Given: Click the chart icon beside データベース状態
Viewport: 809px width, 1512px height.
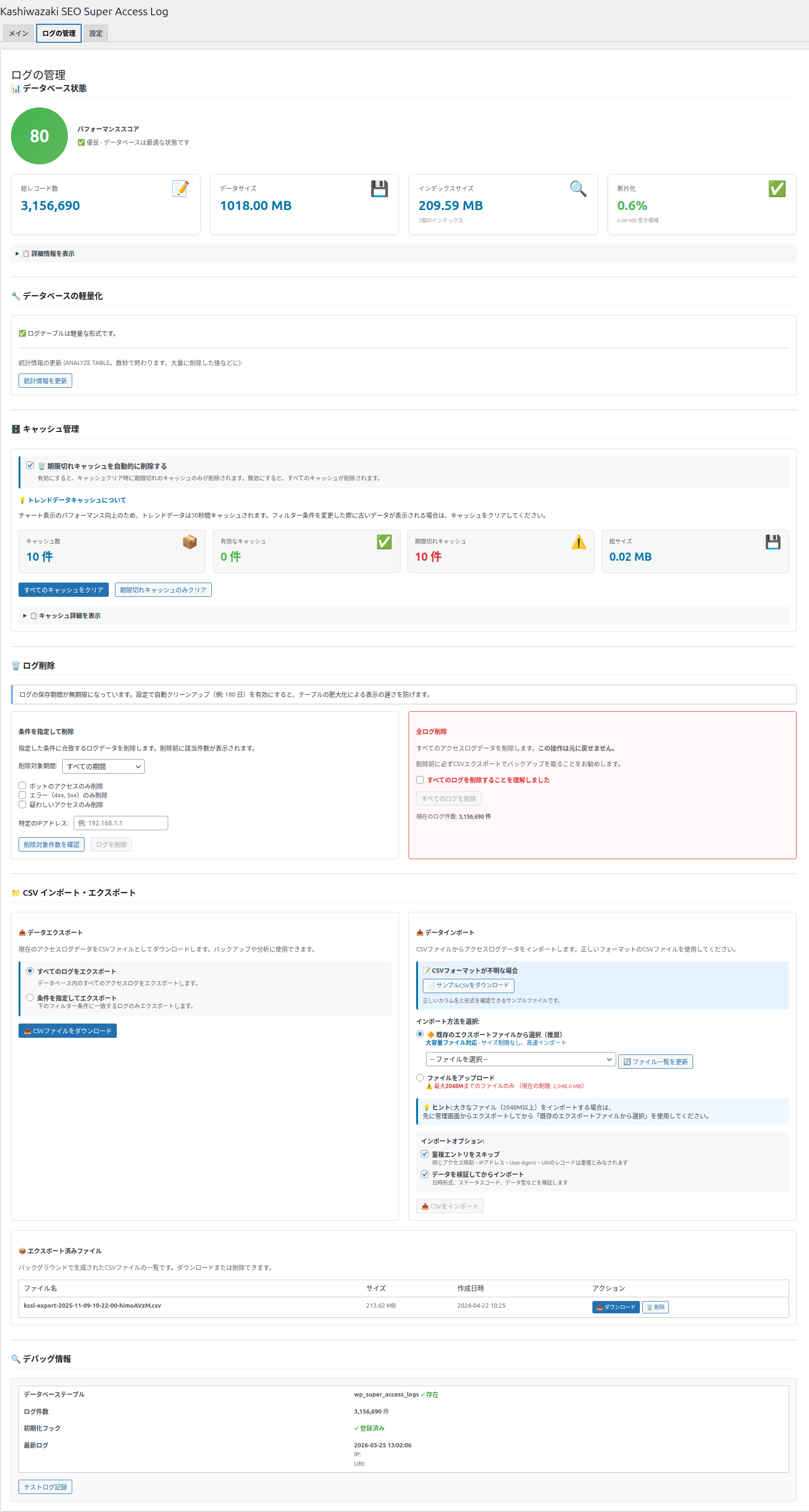Looking at the screenshot, I should tap(16, 88).
